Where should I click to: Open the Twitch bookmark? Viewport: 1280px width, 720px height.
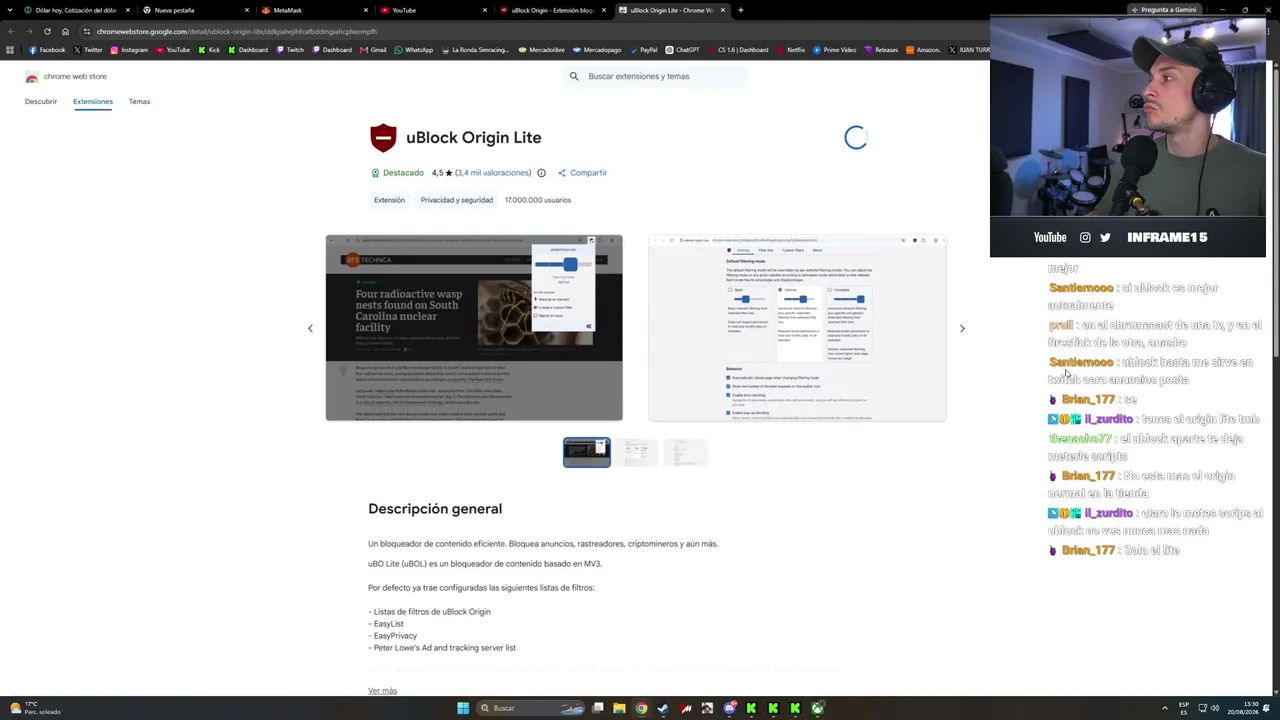(x=290, y=50)
